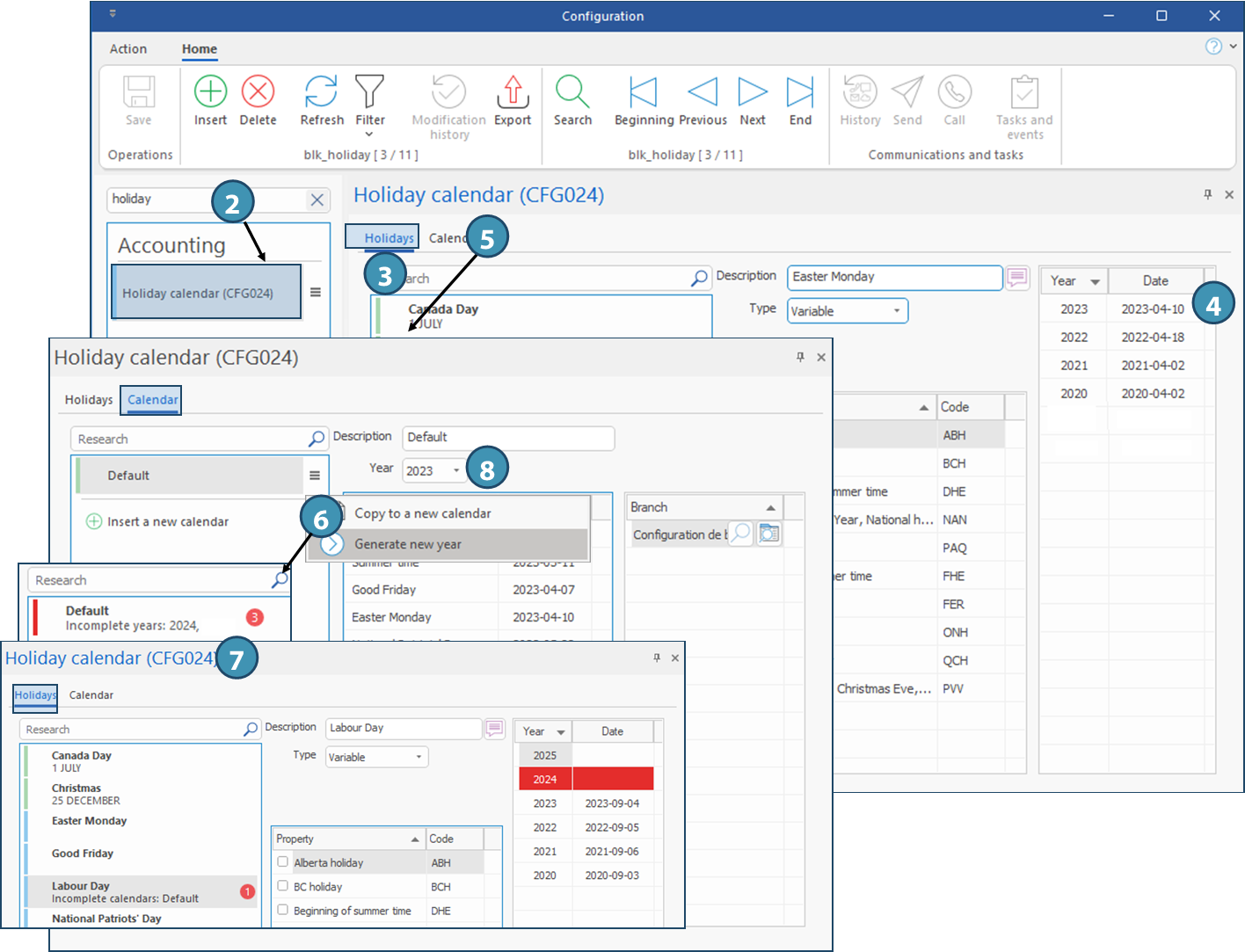This screenshot has height=952, width=1245.
Task: Click the Easter Monday description field
Action: pos(893,277)
